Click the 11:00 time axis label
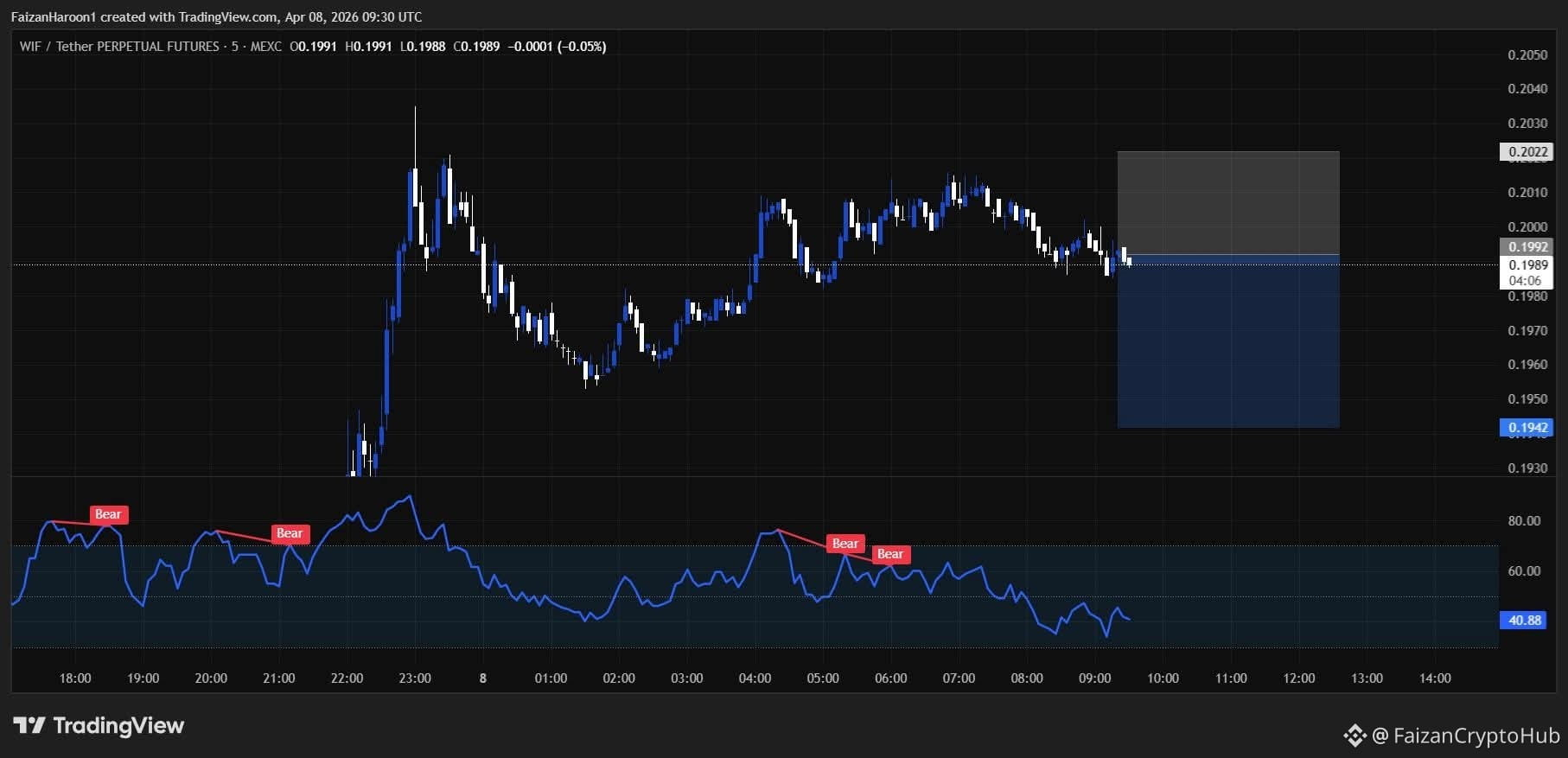The height and width of the screenshot is (758, 1568). pos(1231,678)
